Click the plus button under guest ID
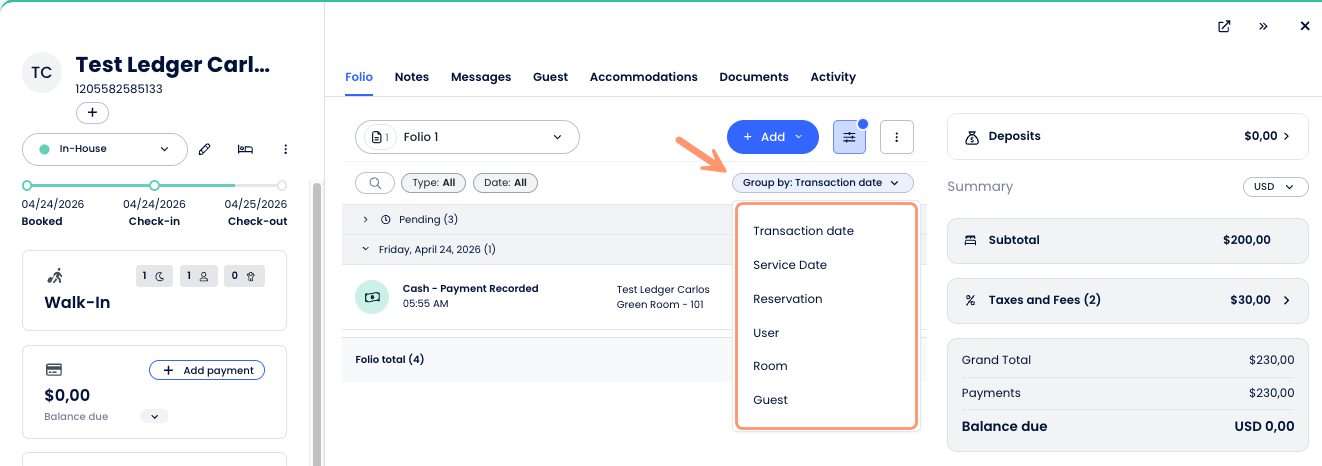 [x=92, y=113]
